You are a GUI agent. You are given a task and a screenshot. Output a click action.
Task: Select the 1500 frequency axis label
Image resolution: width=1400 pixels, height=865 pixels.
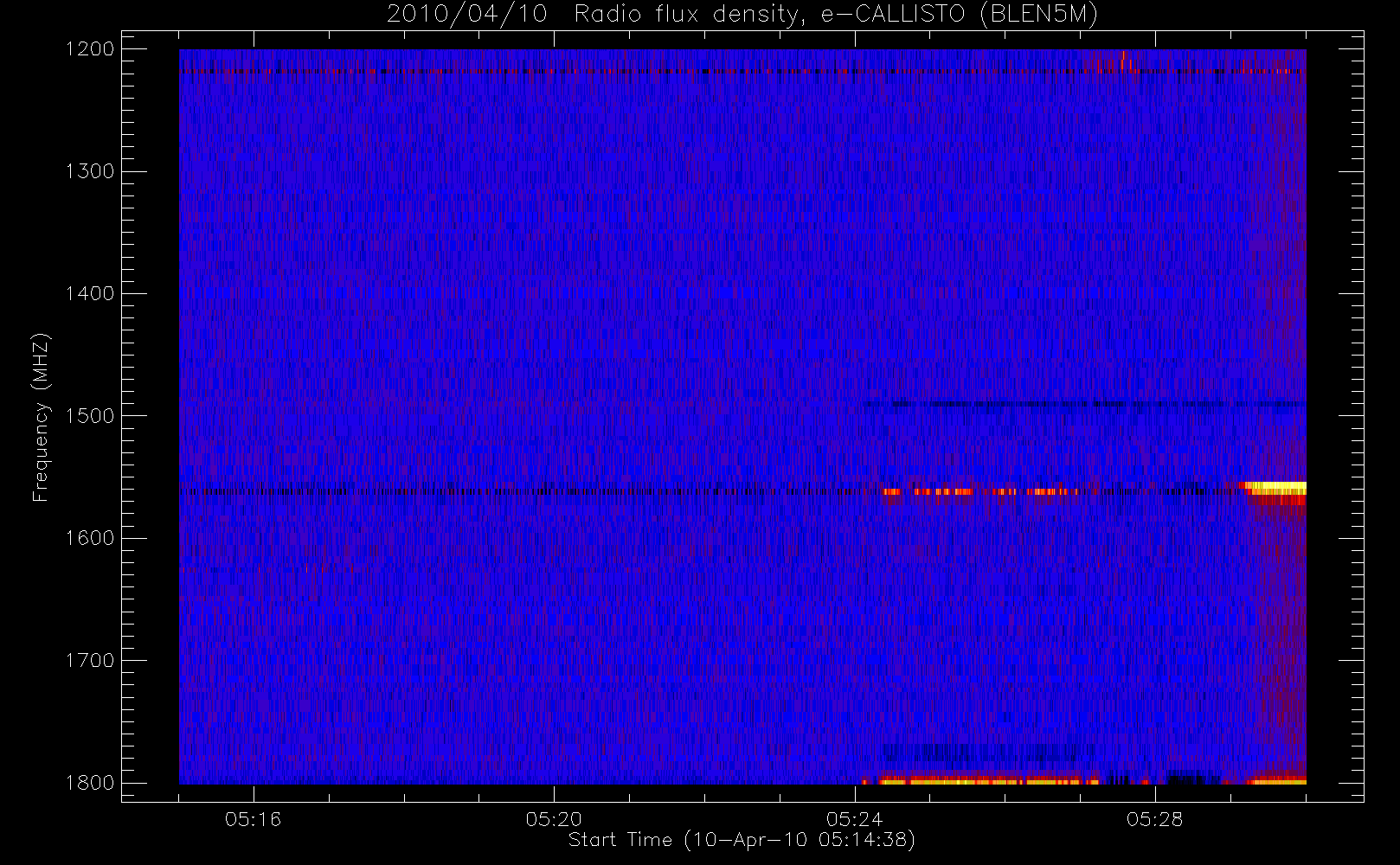90,416
